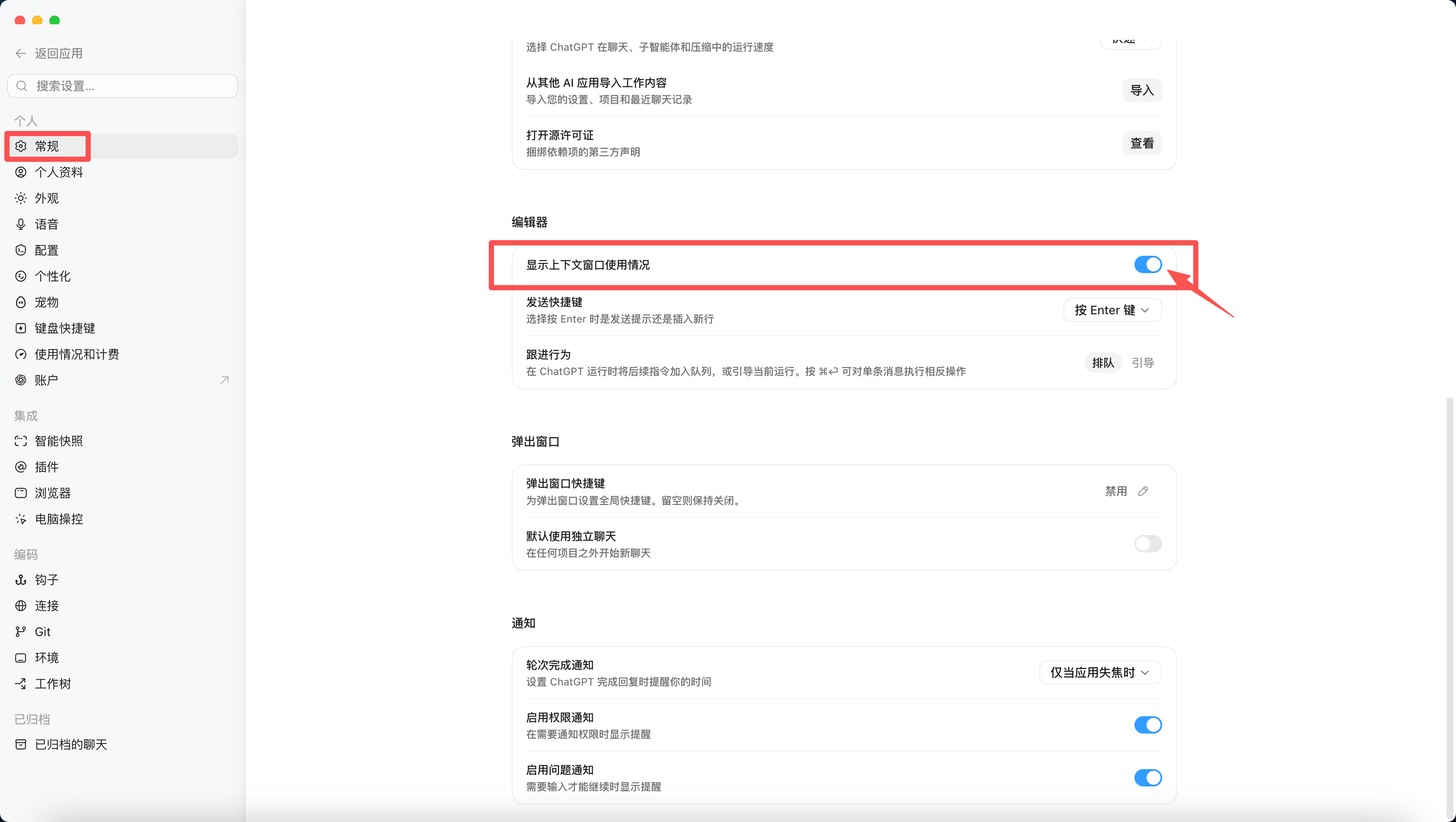Click the person icon beside 个人资料
This screenshot has width=1456, height=822.
coord(21,172)
